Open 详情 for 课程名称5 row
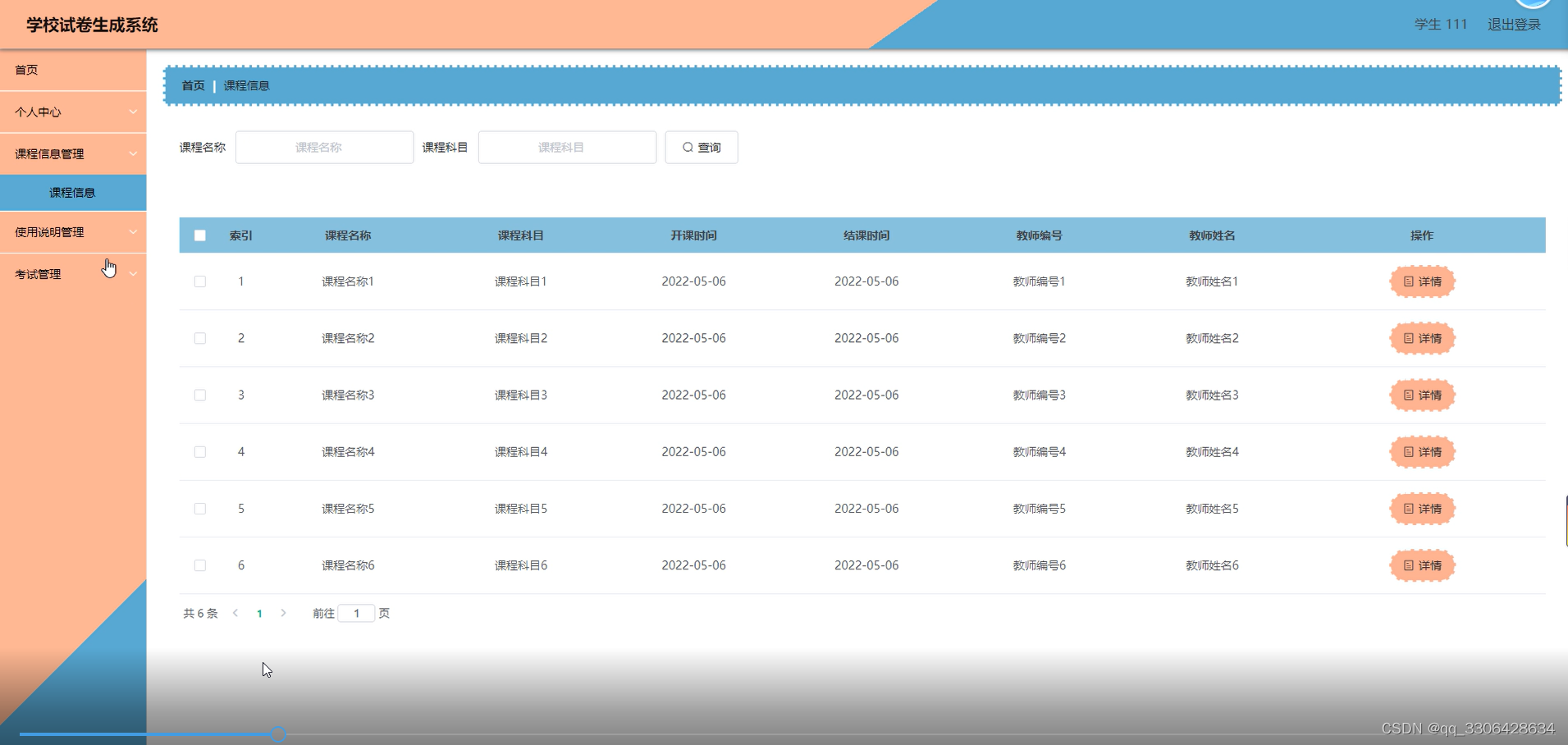This screenshot has width=1568, height=745. pos(1422,509)
